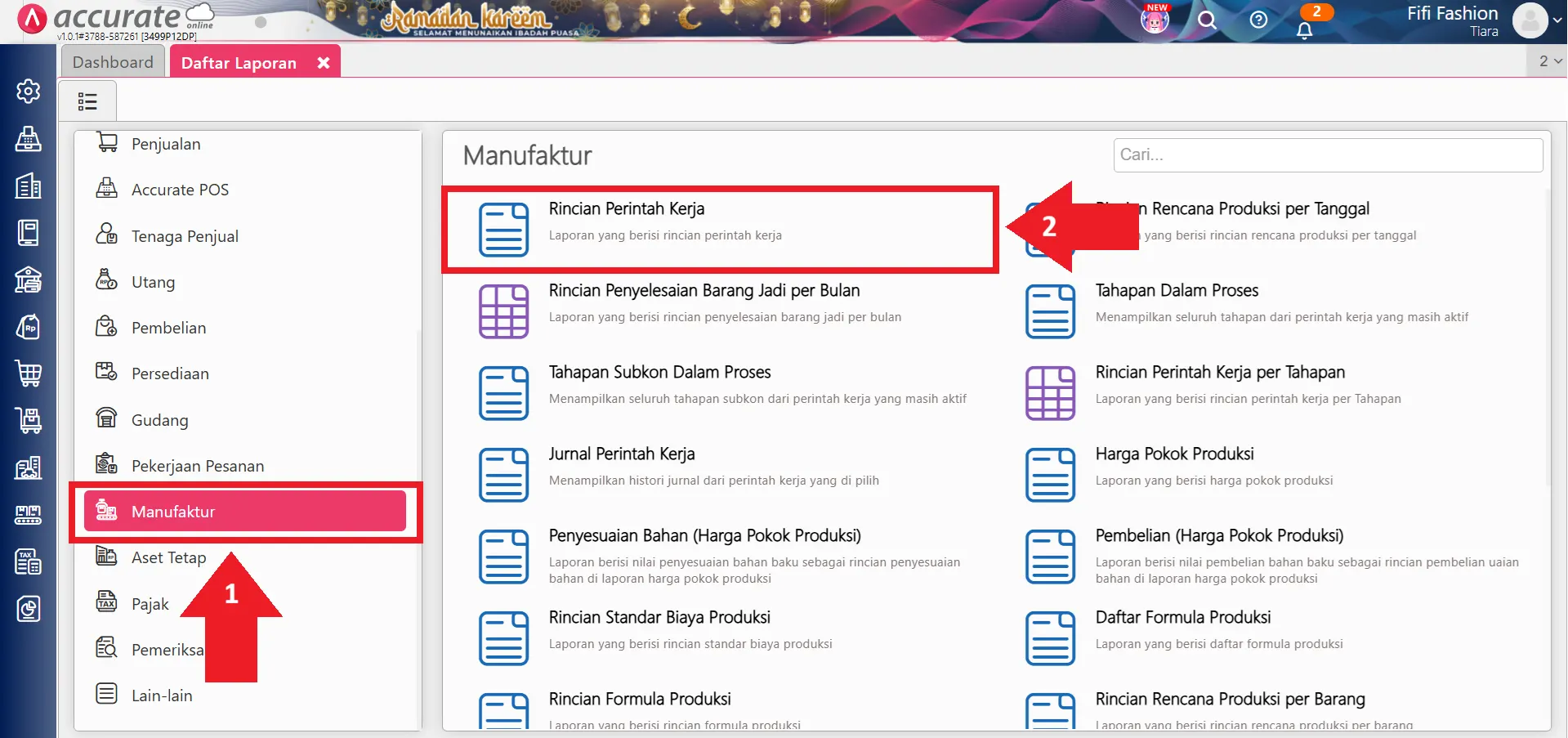The width and height of the screenshot is (1568, 738).
Task: Open the help question mark icon
Action: pos(1258,20)
